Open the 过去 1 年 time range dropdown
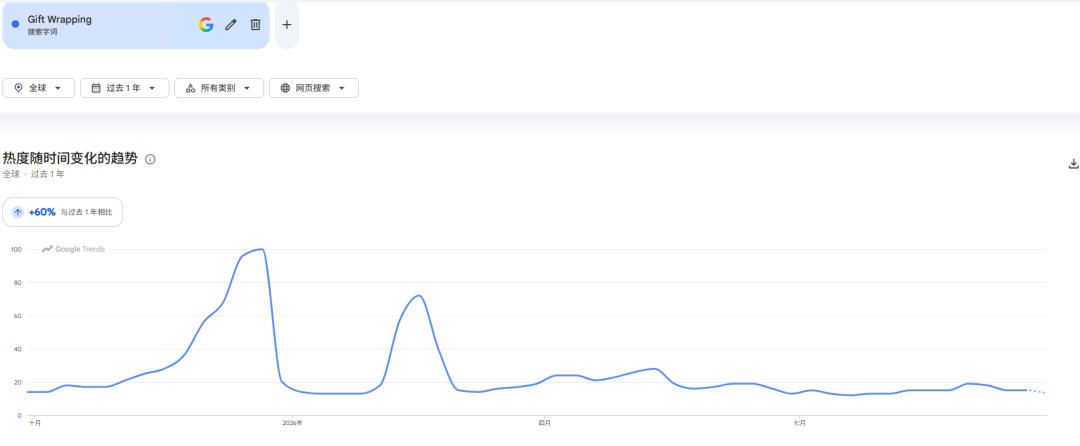The width and height of the screenshot is (1080, 446). (x=125, y=88)
